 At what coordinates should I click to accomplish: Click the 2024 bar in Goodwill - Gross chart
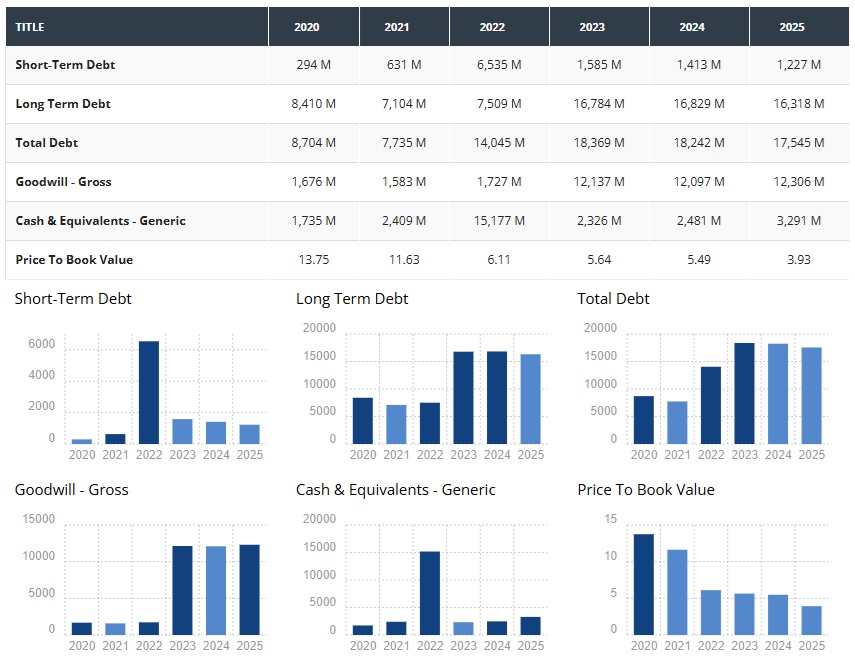point(216,590)
